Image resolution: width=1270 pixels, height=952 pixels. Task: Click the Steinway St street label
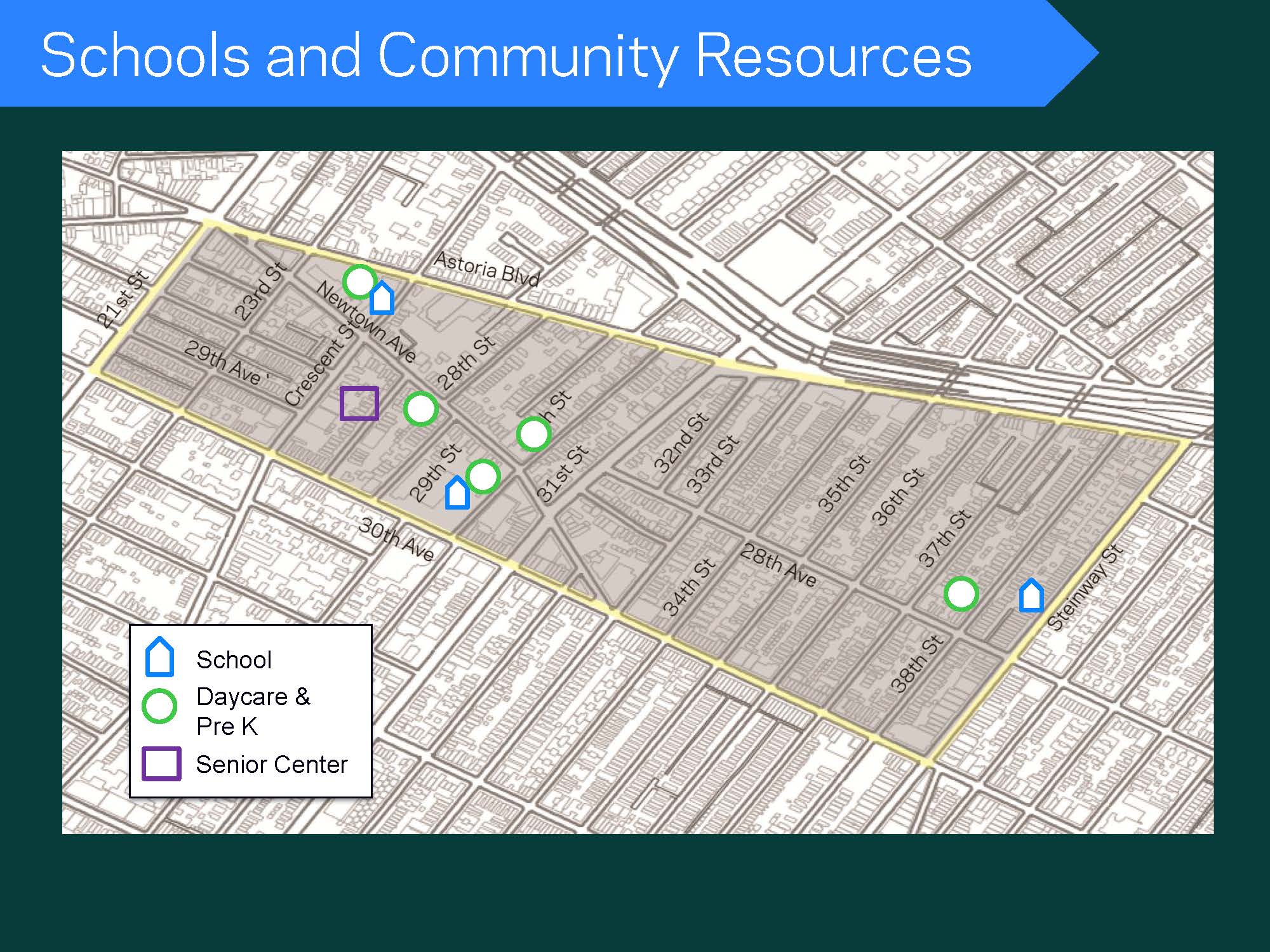tap(1085, 587)
